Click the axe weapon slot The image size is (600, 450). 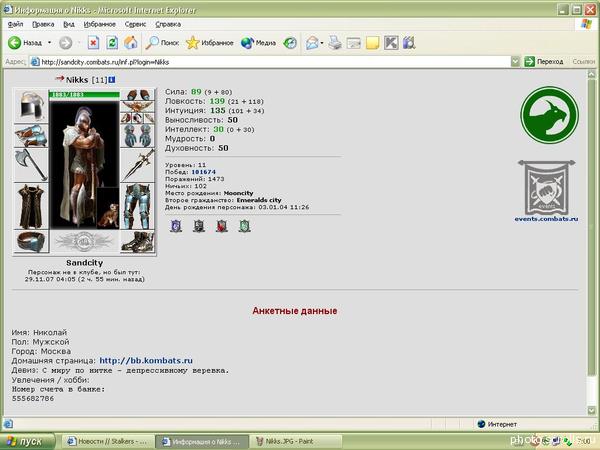(31, 165)
